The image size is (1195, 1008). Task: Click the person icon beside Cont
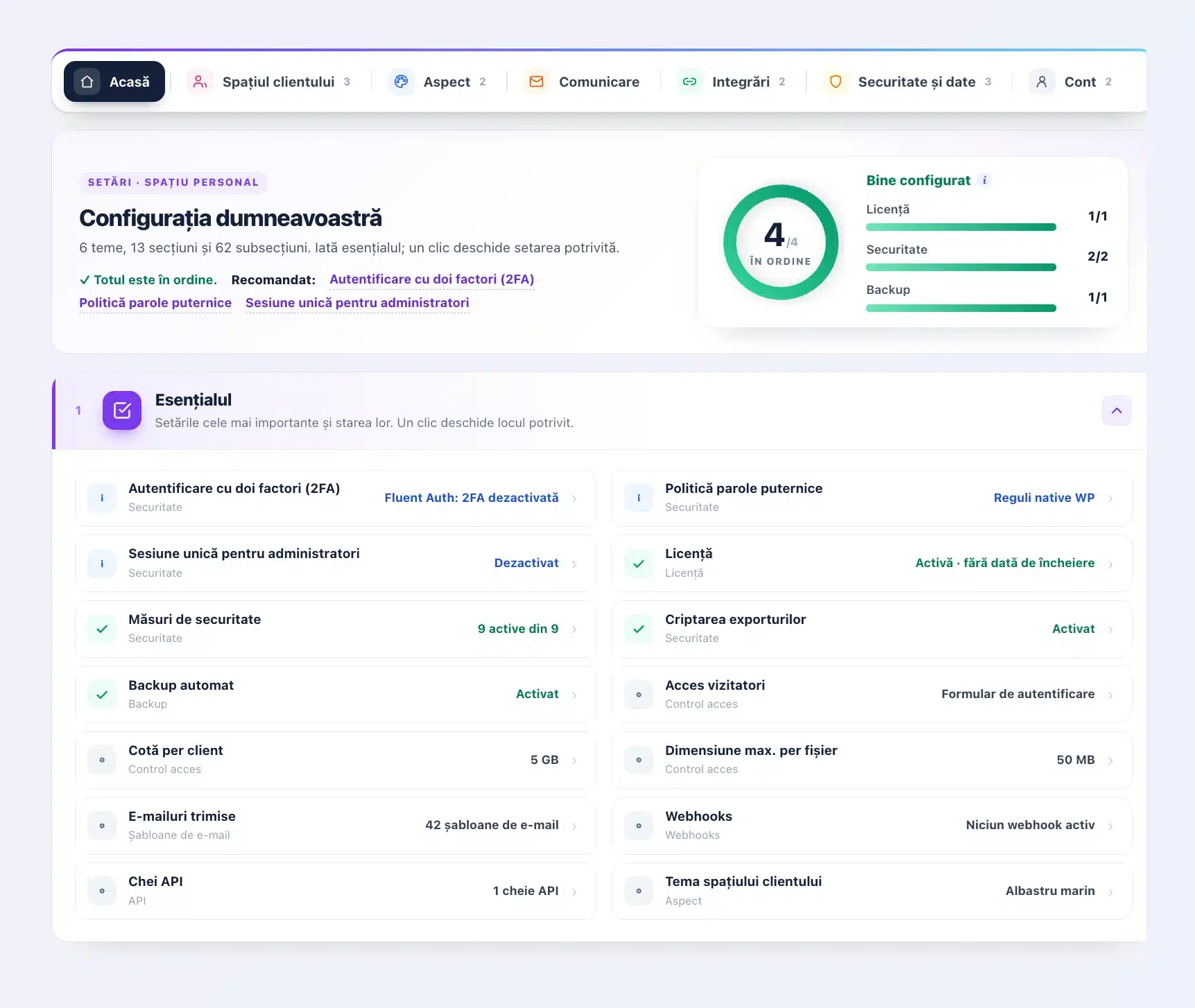(1042, 82)
